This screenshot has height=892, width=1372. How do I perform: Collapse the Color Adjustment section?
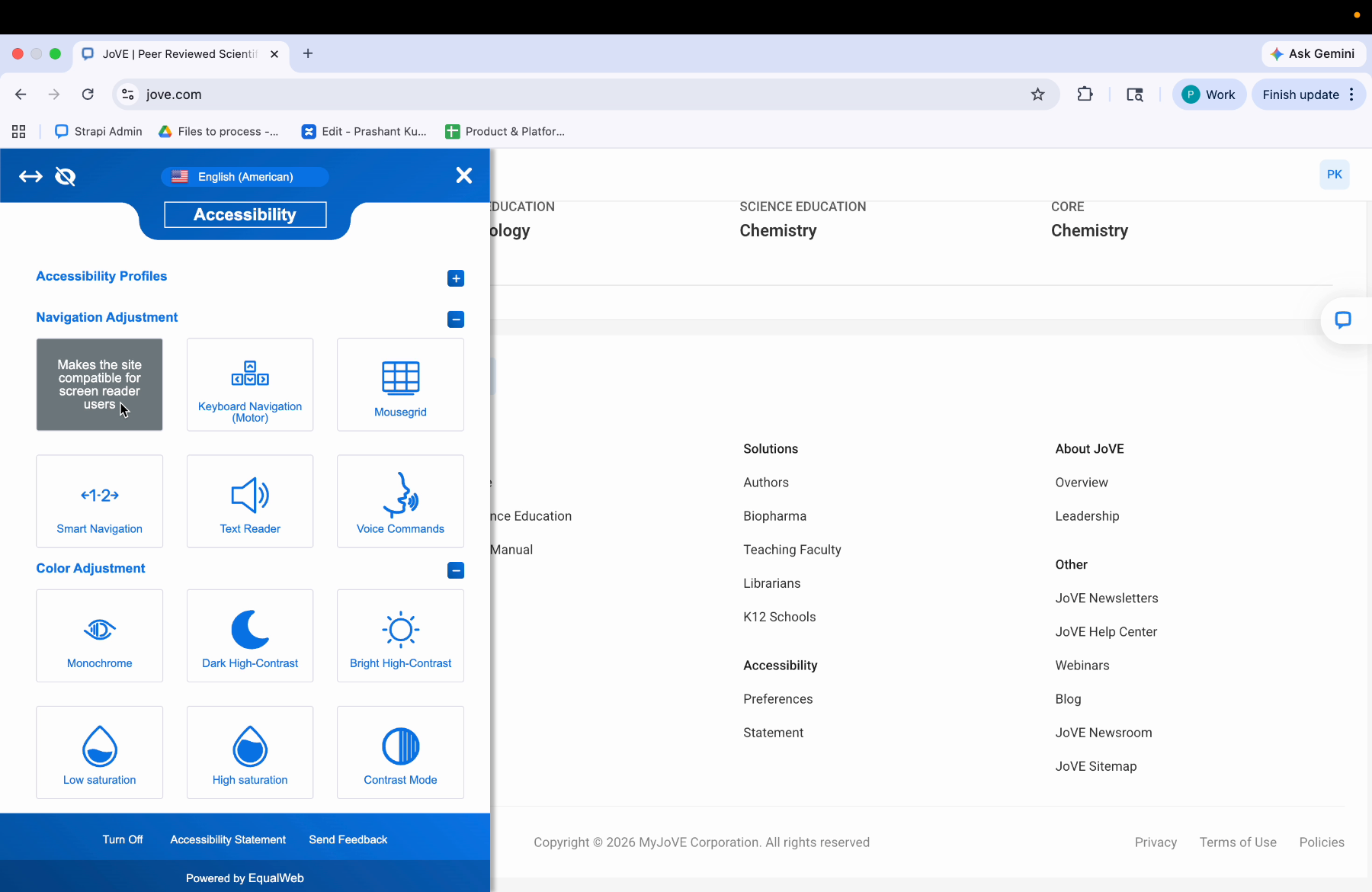[x=456, y=570]
